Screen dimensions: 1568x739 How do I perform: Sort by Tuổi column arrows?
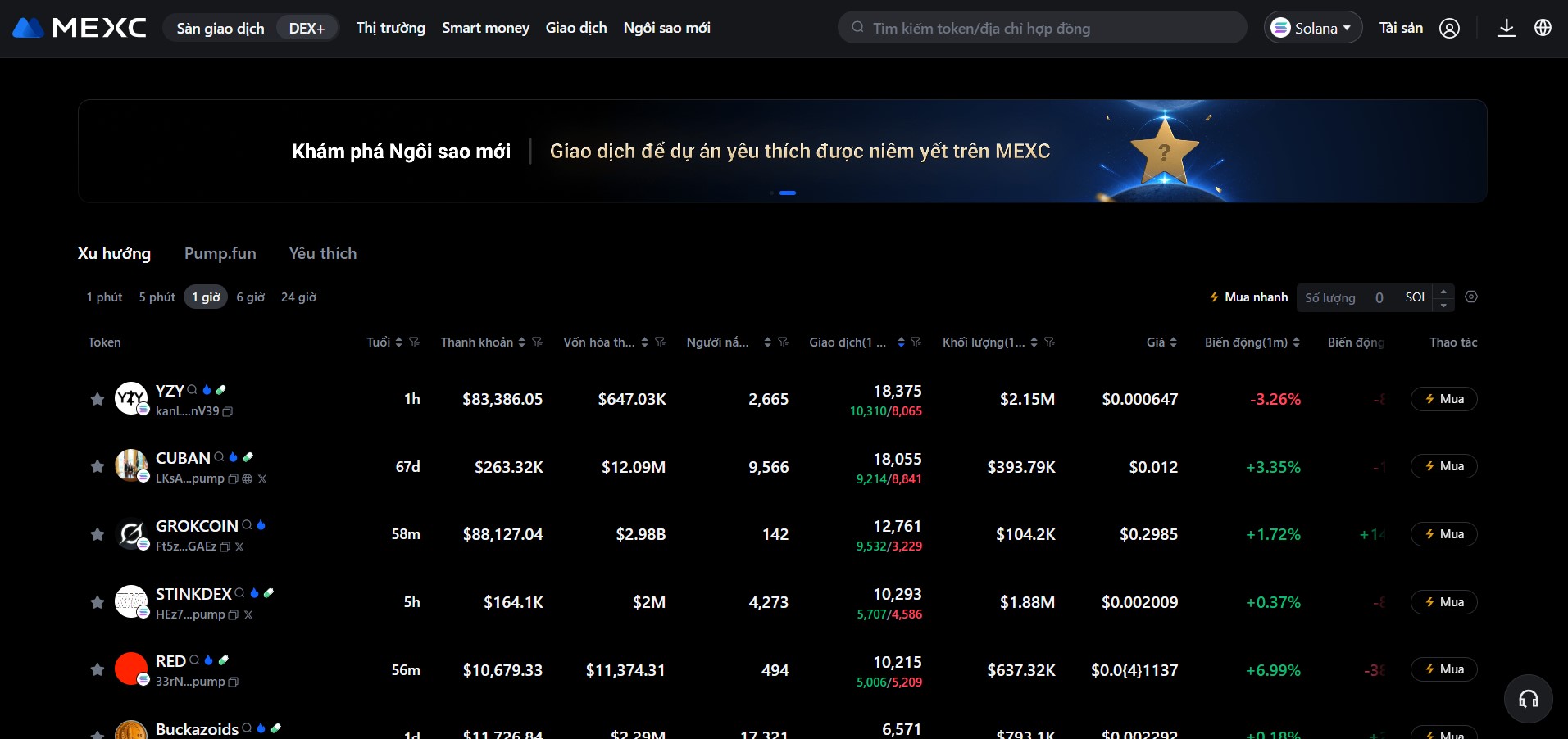coord(399,342)
